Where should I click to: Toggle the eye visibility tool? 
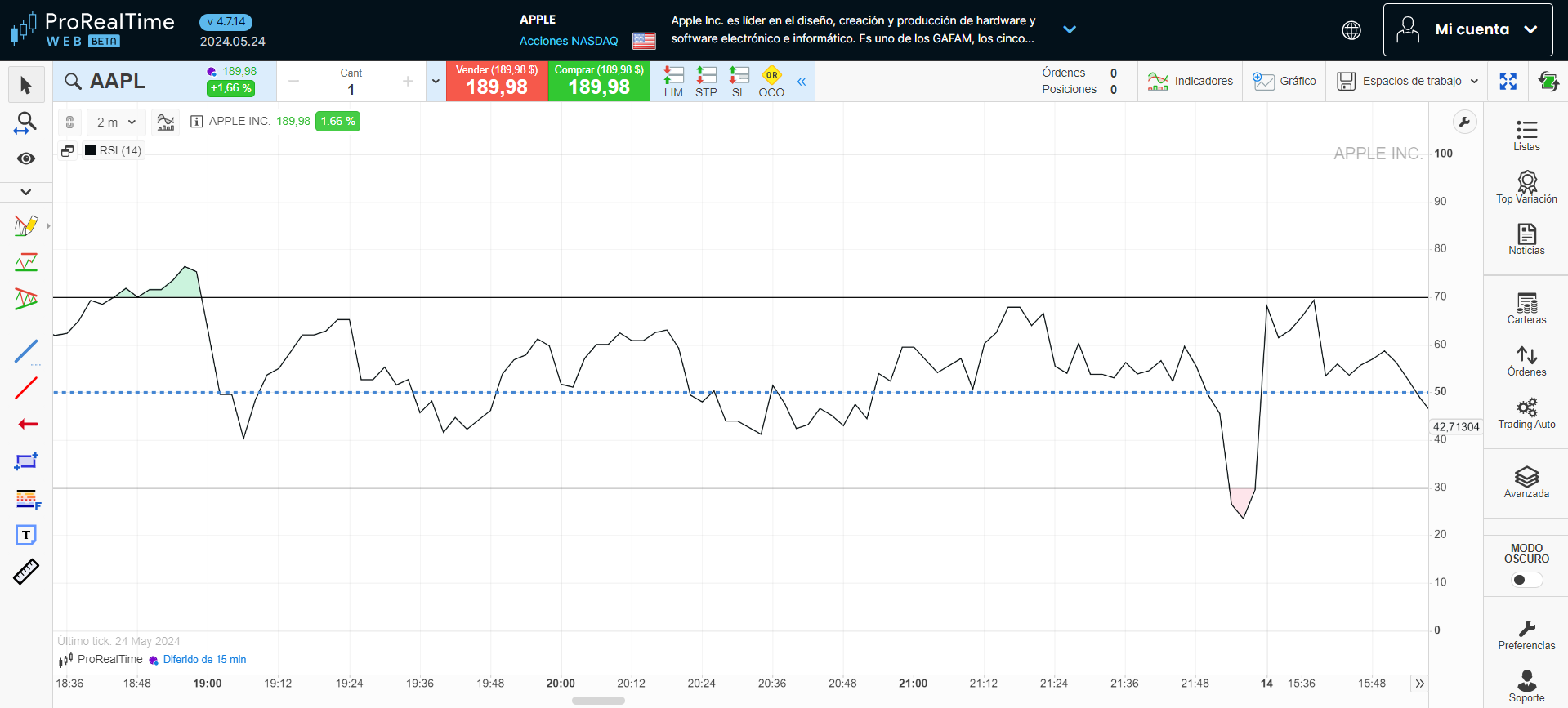(26, 158)
